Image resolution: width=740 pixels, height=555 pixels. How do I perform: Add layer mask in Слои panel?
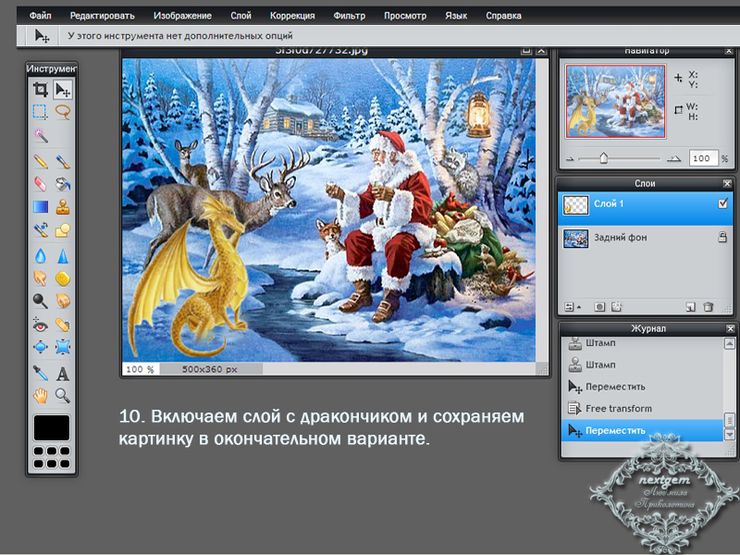coord(599,307)
